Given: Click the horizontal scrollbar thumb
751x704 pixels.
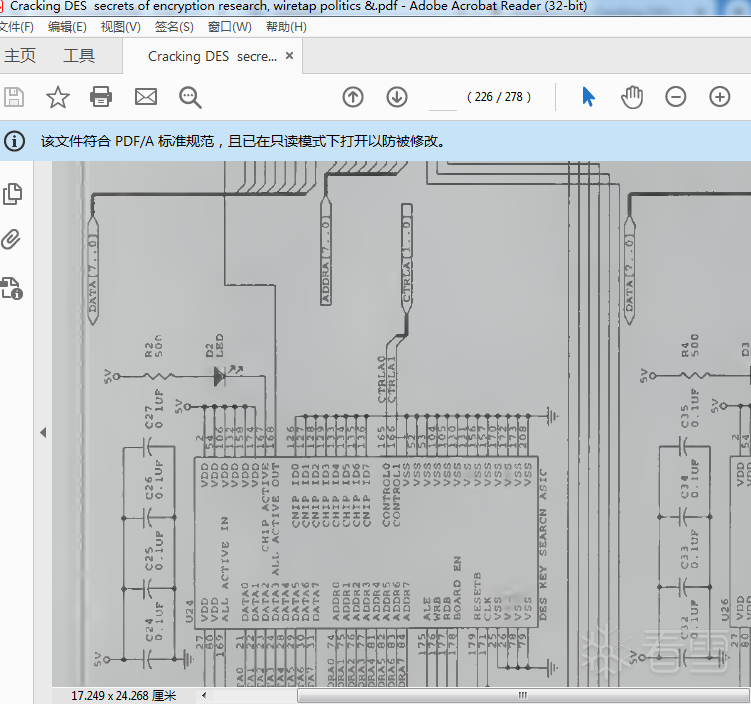Looking at the screenshot, I should pyautogui.click(x=523, y=694).
